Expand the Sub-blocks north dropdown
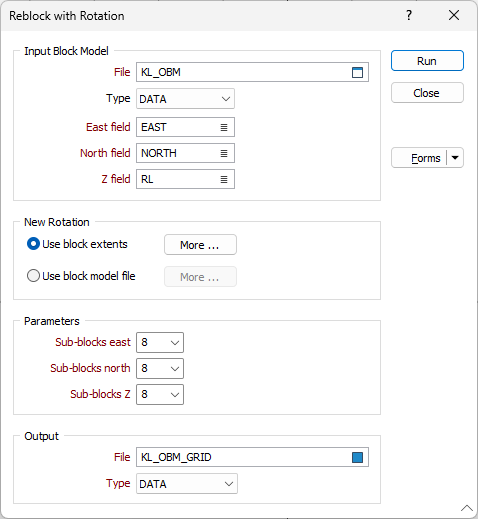 pos(160,368)
